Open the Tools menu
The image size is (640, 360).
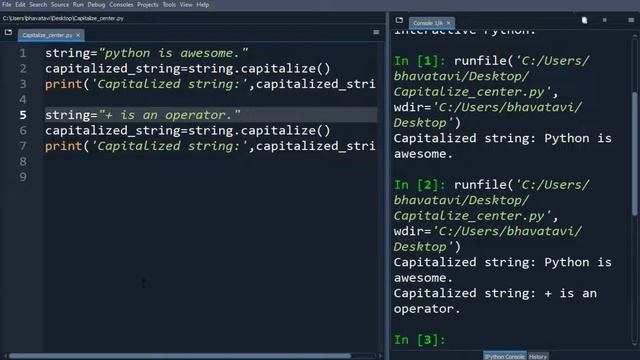pyautogui.click(x=169, y=5)
